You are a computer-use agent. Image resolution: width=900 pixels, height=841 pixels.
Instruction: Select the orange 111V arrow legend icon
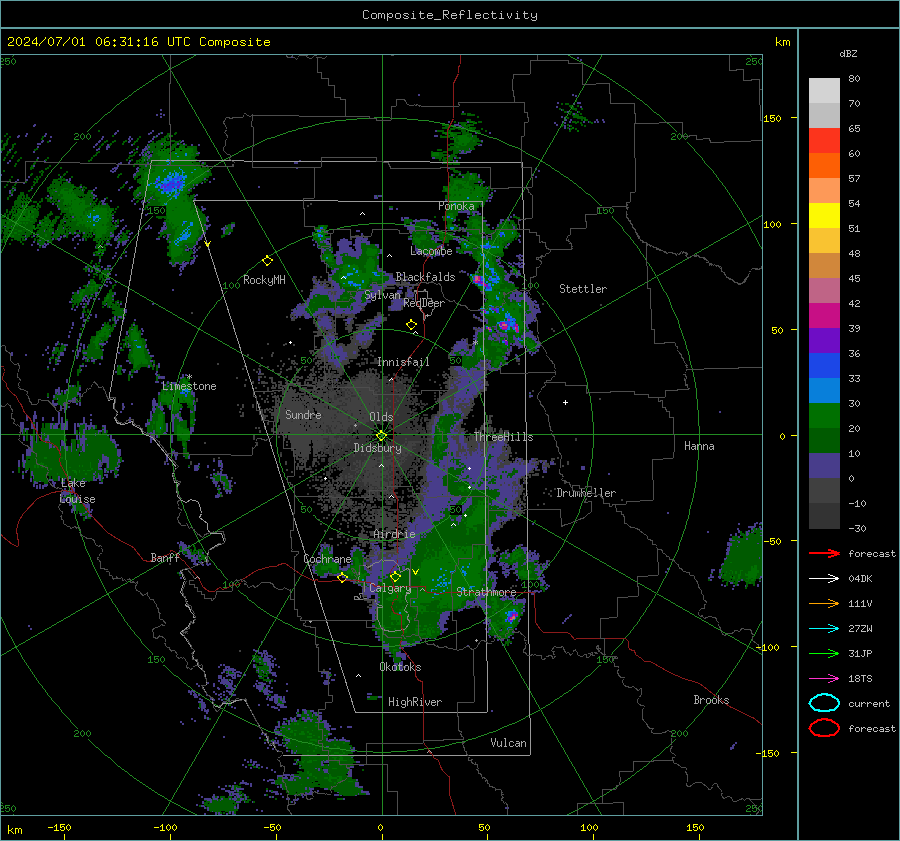coord(824,603)
